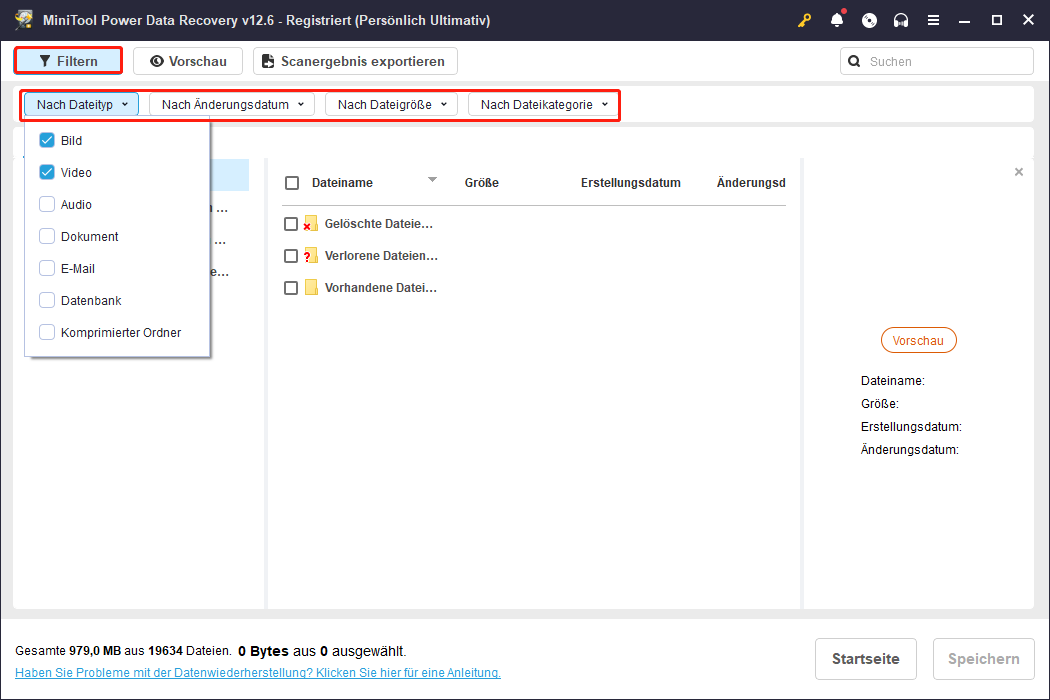1050x700 pixels.
Task: Click the Verlorene Dateien folder icon
Action: [311, 255]
